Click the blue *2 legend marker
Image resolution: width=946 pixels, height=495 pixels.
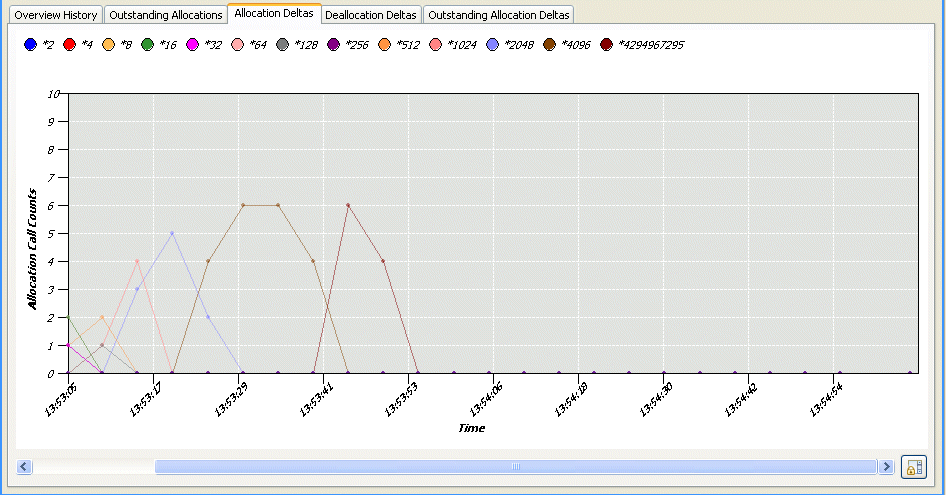point(30,45)
